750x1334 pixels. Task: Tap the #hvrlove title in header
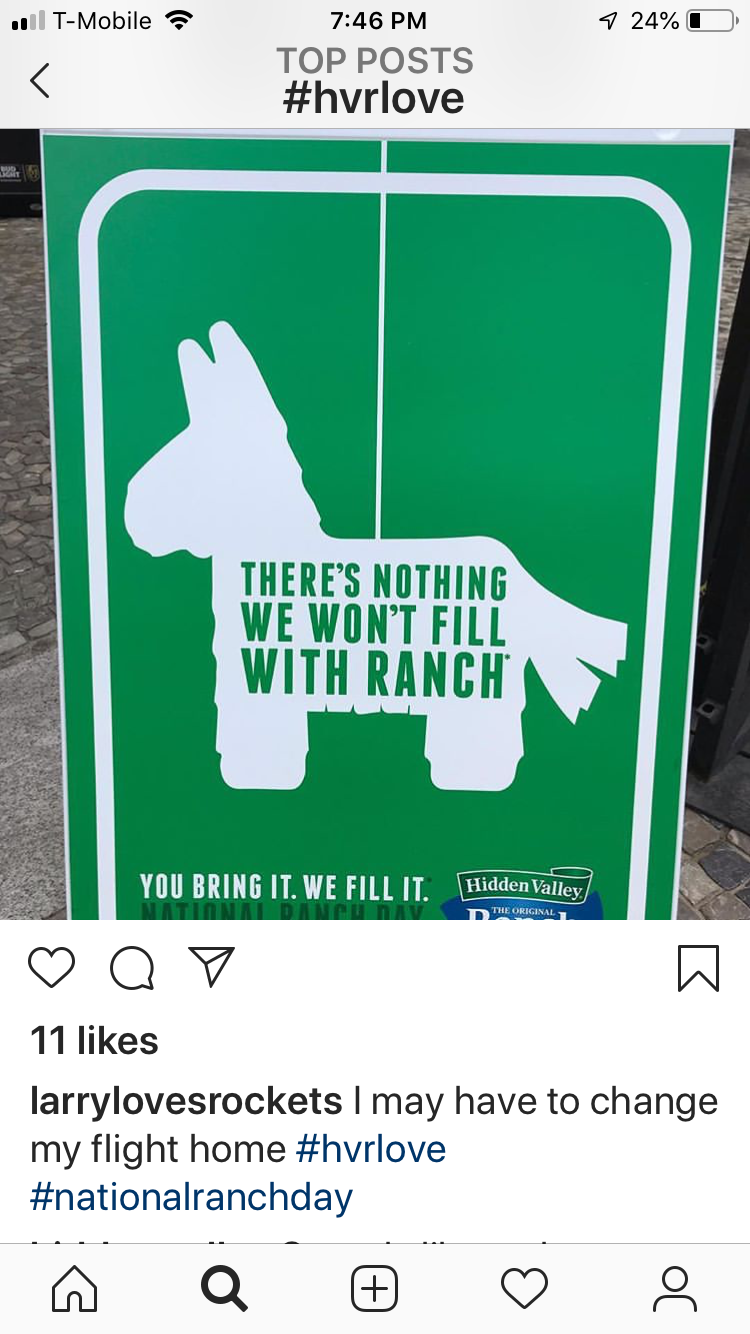tap(375, 99)
